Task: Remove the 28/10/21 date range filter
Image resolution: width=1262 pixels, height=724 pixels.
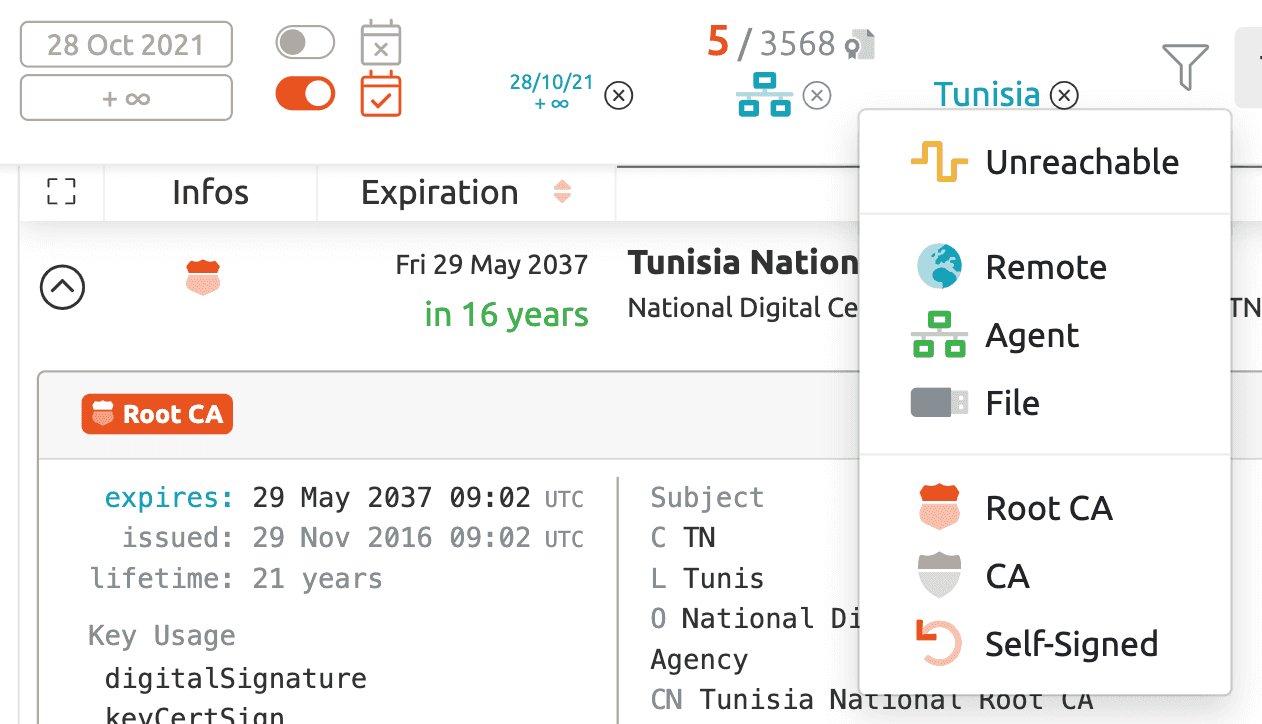Action: [x=619, y=96]
